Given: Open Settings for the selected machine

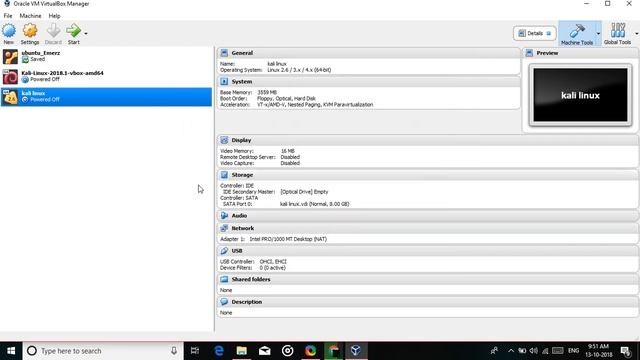Looking at the screenshot, I should (30, 33).
